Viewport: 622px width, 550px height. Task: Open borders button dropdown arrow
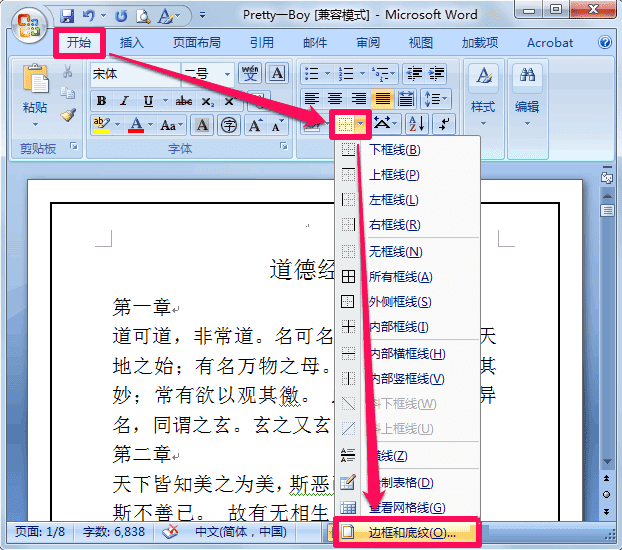tap(360, 124)
